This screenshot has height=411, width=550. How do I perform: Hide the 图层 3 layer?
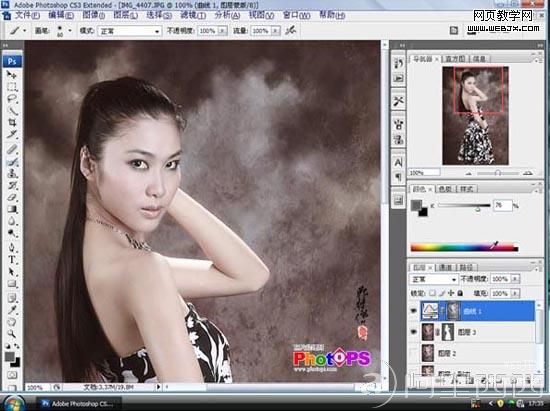pos(414,332)
